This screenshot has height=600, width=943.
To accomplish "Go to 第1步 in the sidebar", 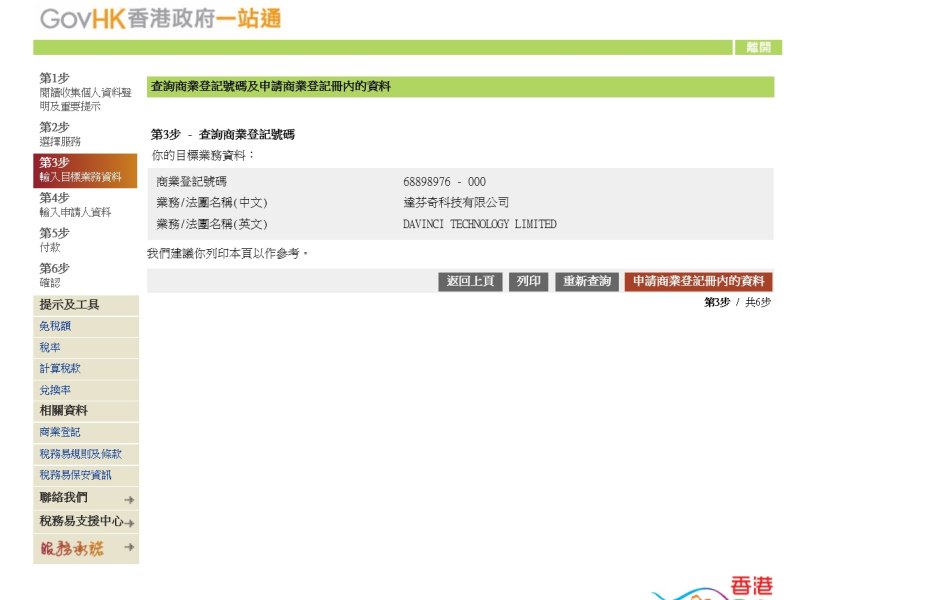I will pos(85,91).
